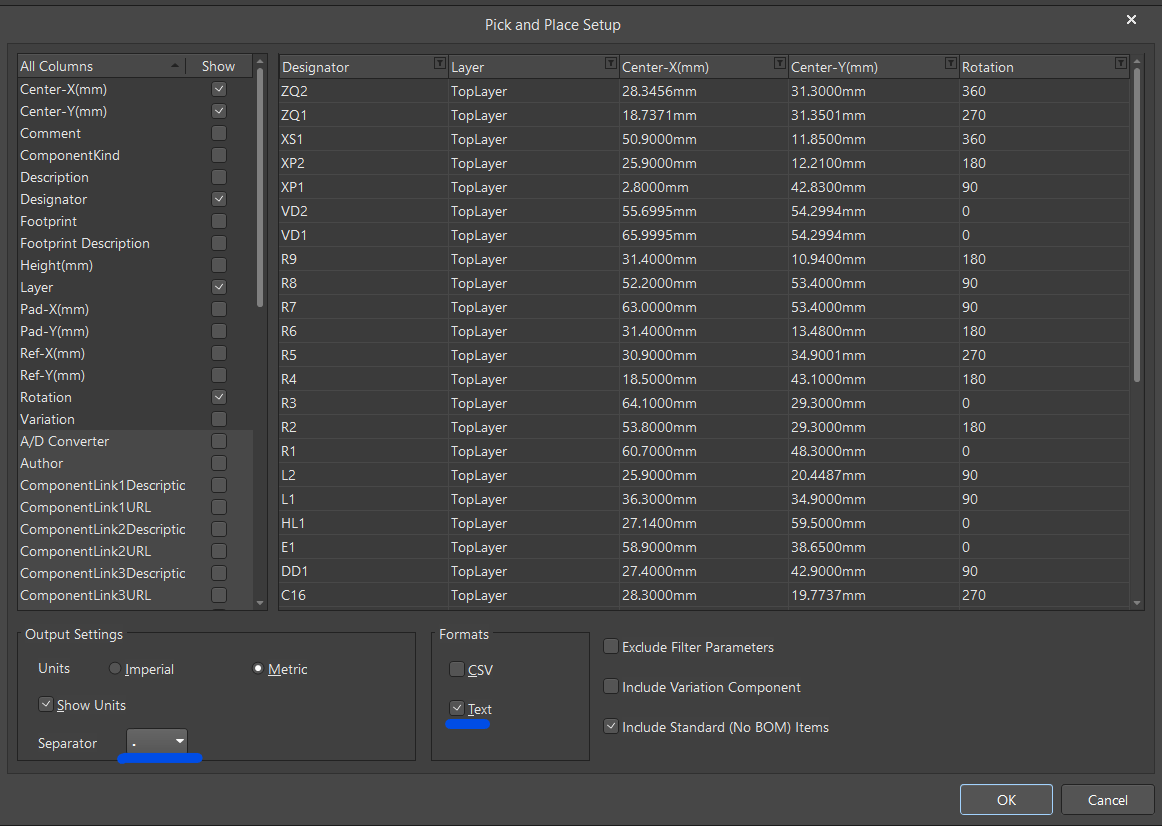The height and width of the screenshot is (826, 1162).
Task: Enable the ComponentKind column checkbox
Action: coord(219,155)
